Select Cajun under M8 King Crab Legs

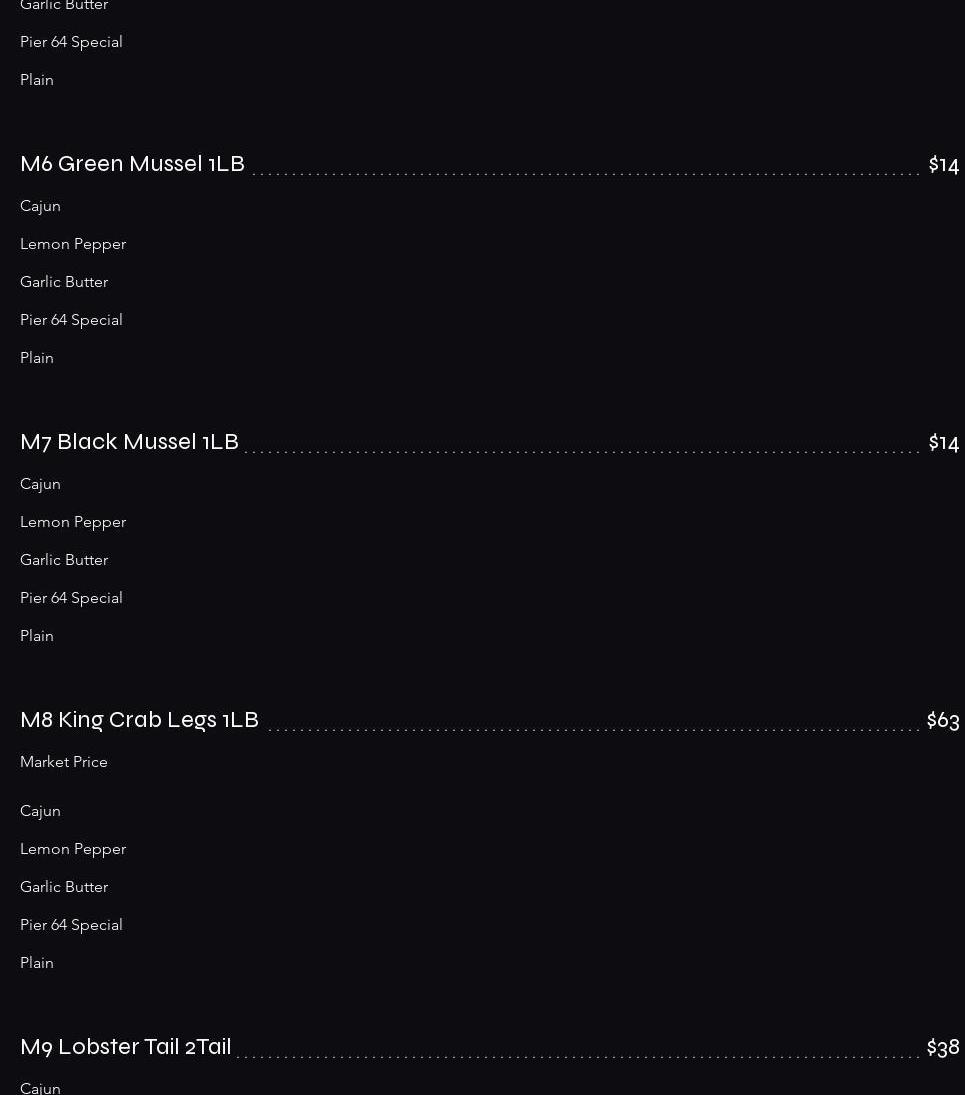(x=40, y=811)
